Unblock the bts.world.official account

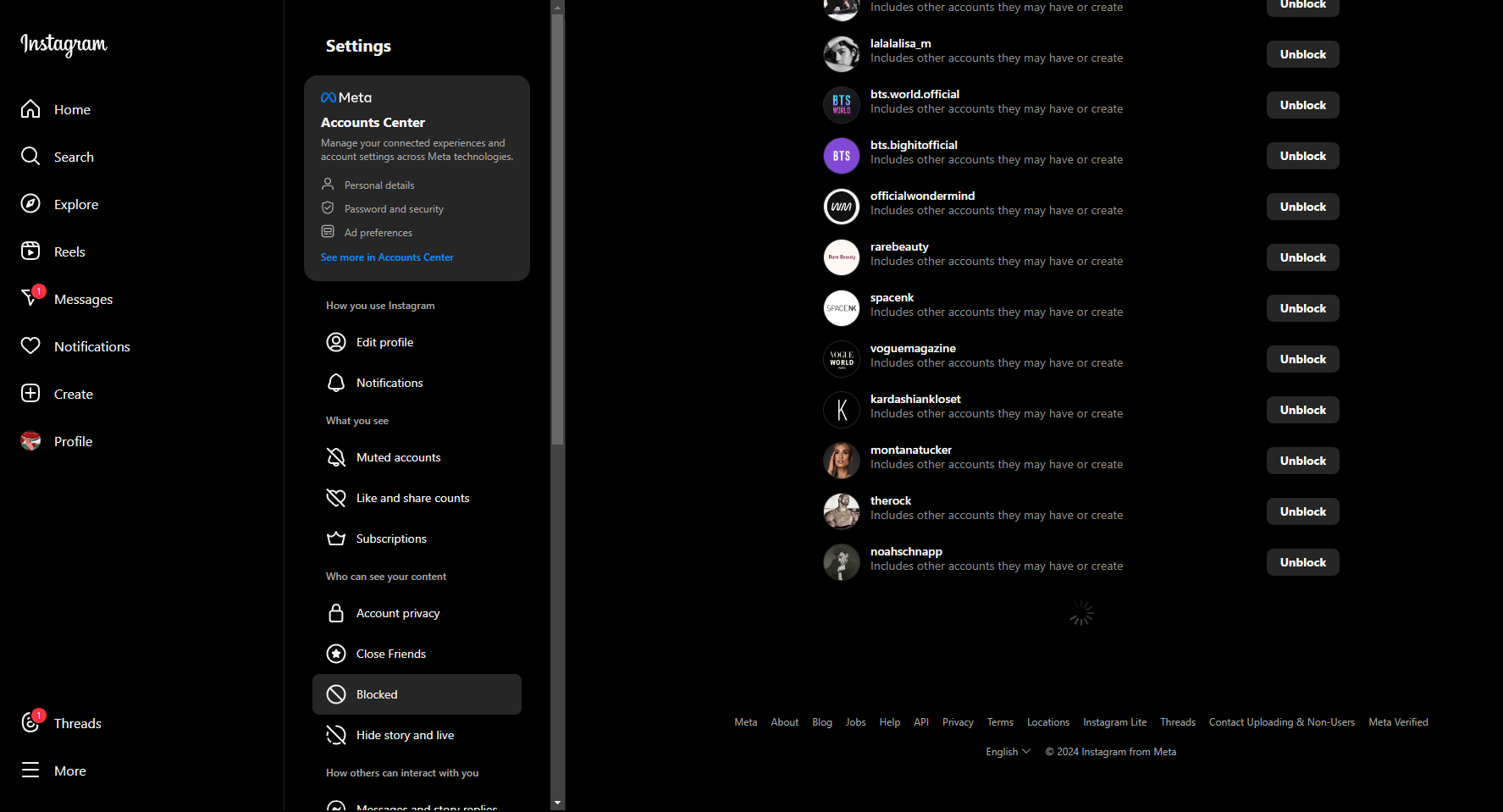1303,105
